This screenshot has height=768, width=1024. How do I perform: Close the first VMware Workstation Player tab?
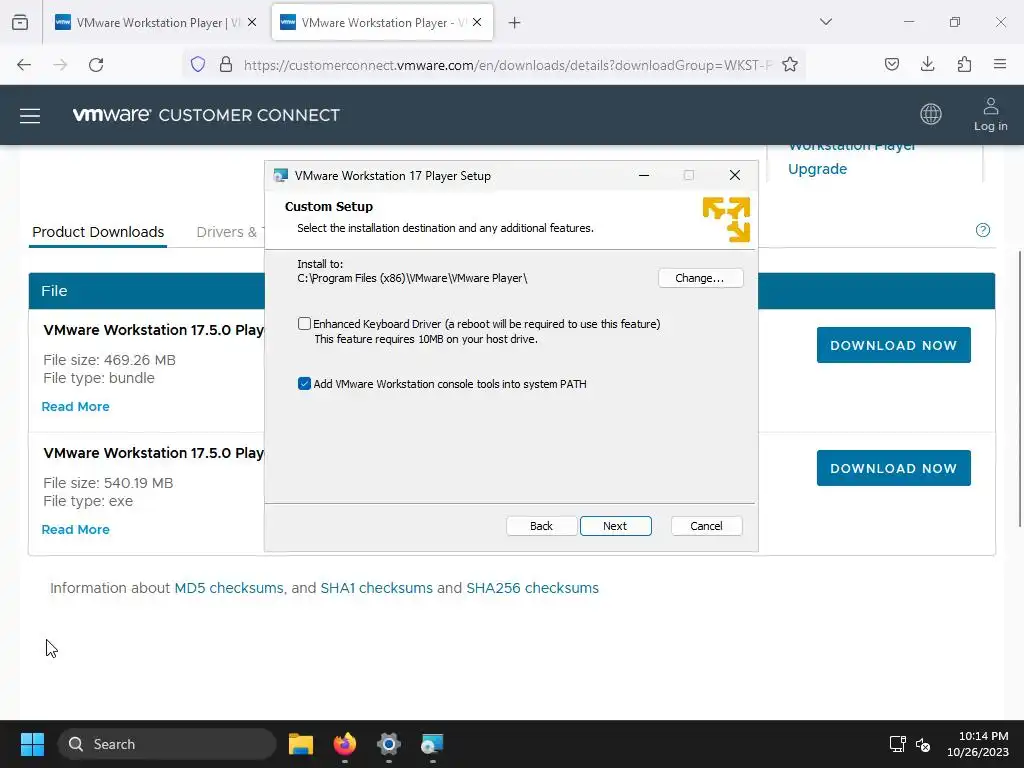coord(252,23)
